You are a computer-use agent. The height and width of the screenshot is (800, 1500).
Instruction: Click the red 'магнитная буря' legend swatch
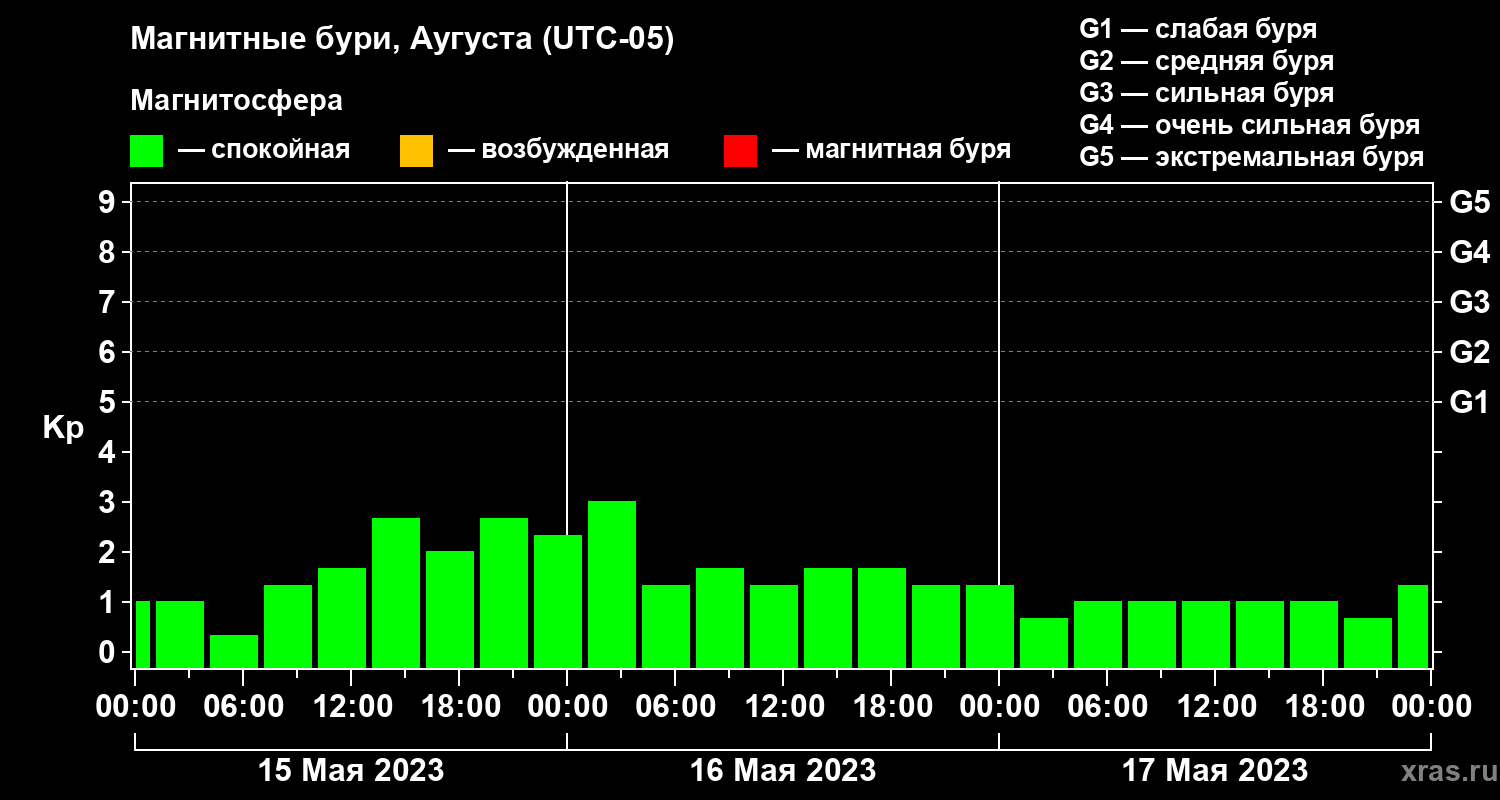click(740, 151)
